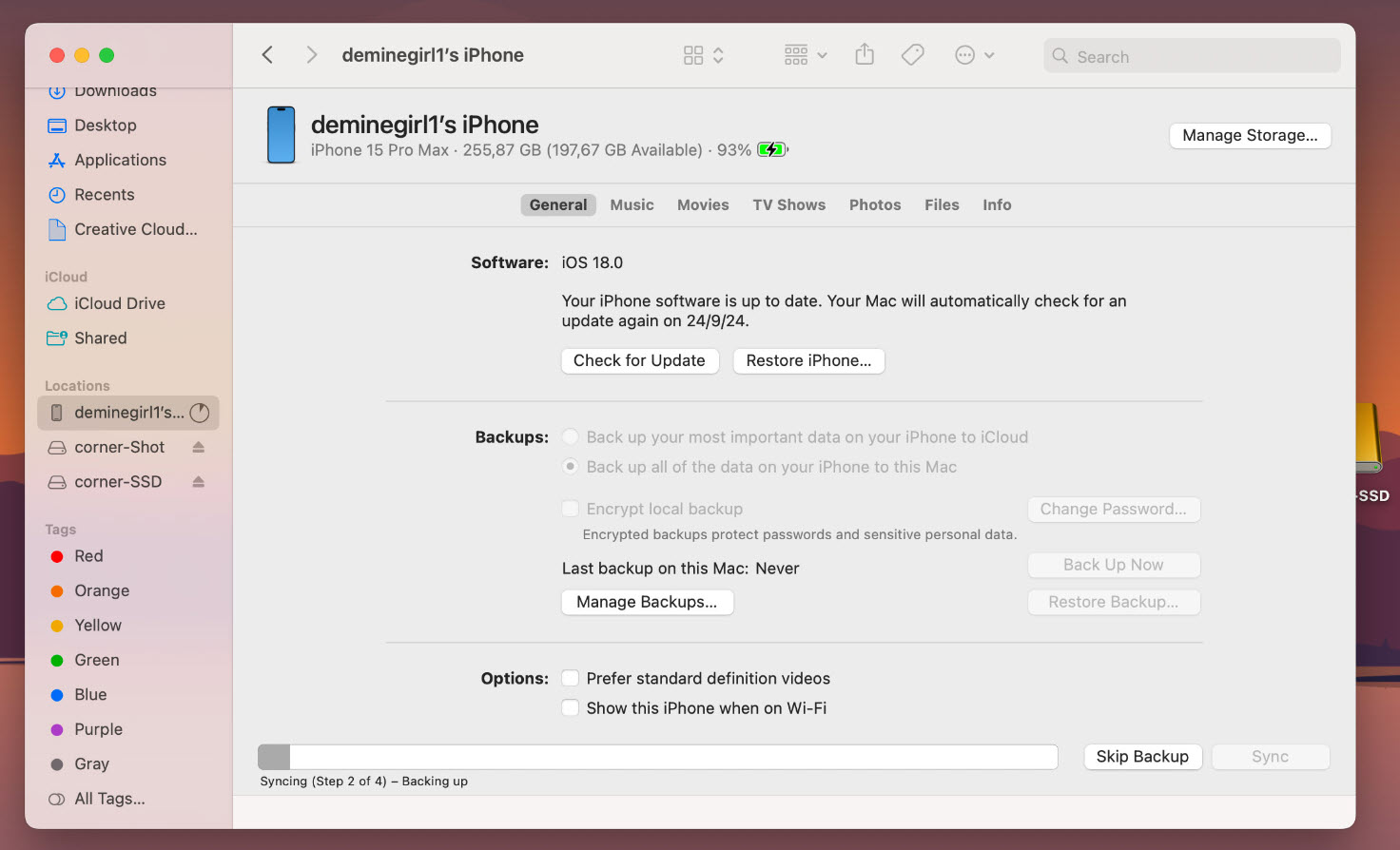Switch to the Movies tab
The image size is (1400, 850).
coord(703,204)
